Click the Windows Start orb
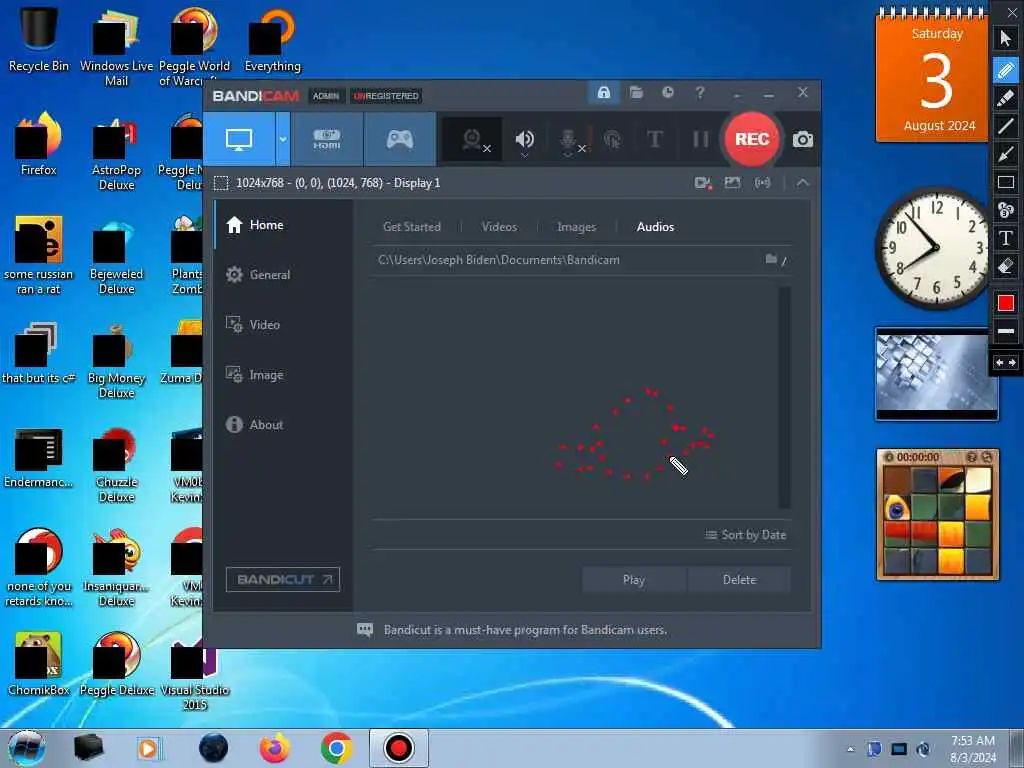This screenshot has width=1024, height=768. (x=27, y=748)
